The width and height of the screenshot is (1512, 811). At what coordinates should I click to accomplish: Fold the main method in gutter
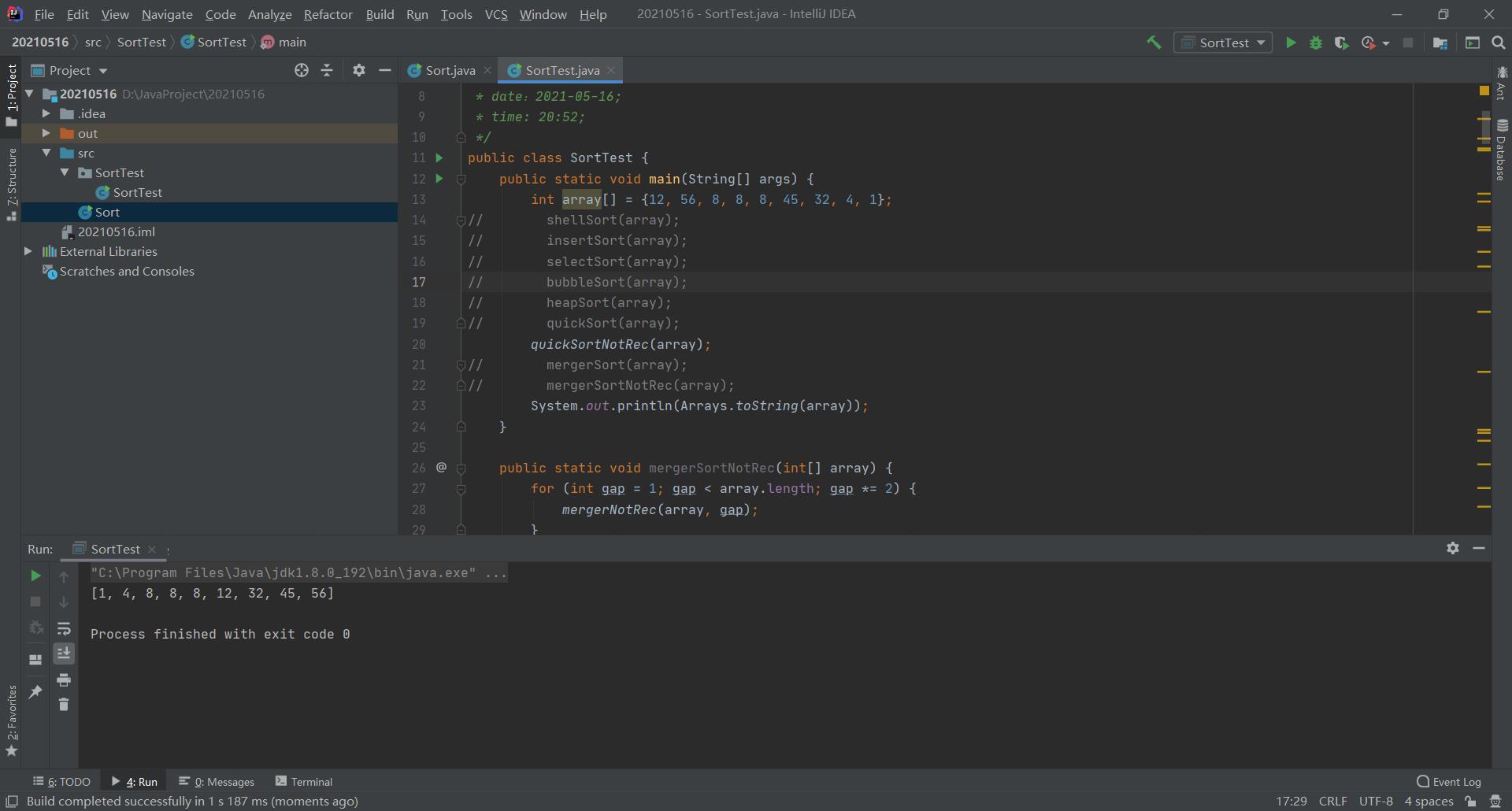coord(461,180)
